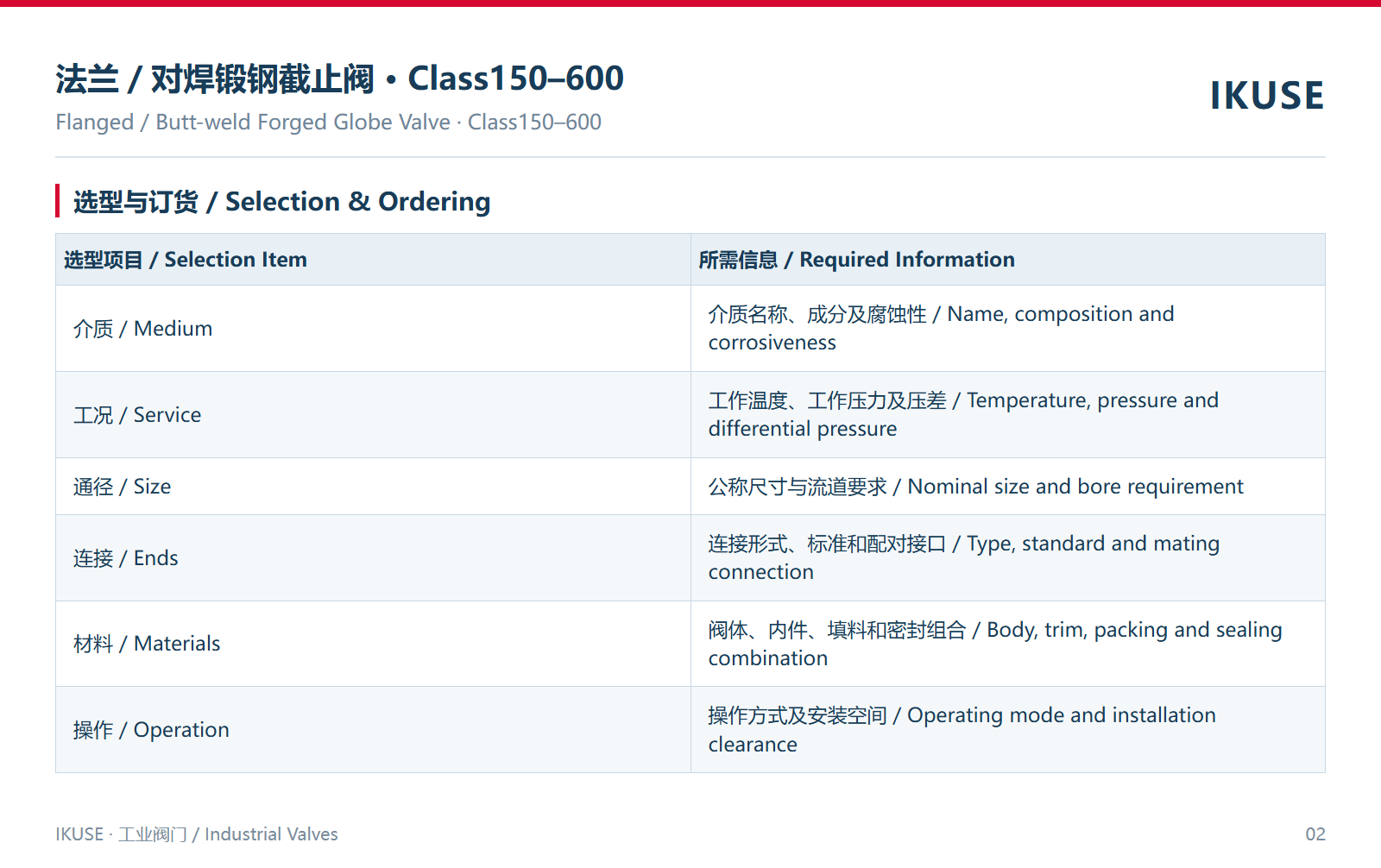
Task: Select the Ends row cell
Action: 373,558
